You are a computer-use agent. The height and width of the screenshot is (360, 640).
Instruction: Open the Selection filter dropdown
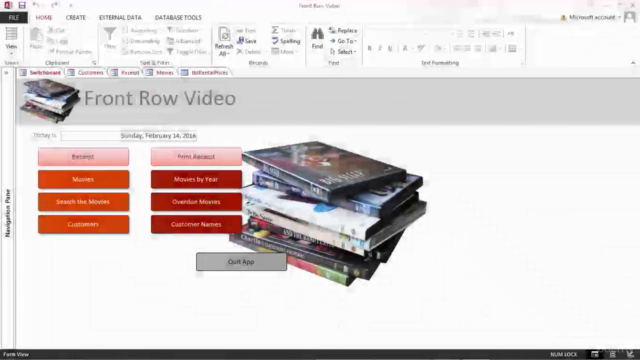[x=183, y=30]
